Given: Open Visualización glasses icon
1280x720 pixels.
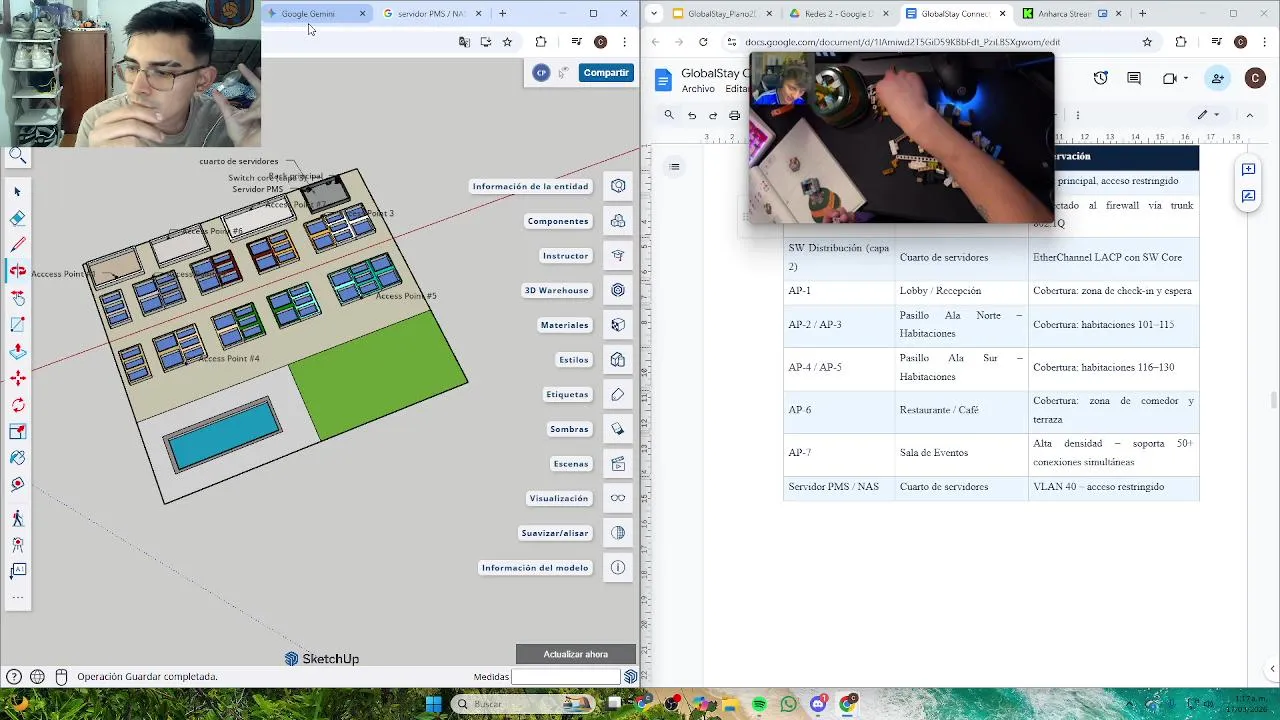Looking at the screenshot, I should click(x=618, y=498).
